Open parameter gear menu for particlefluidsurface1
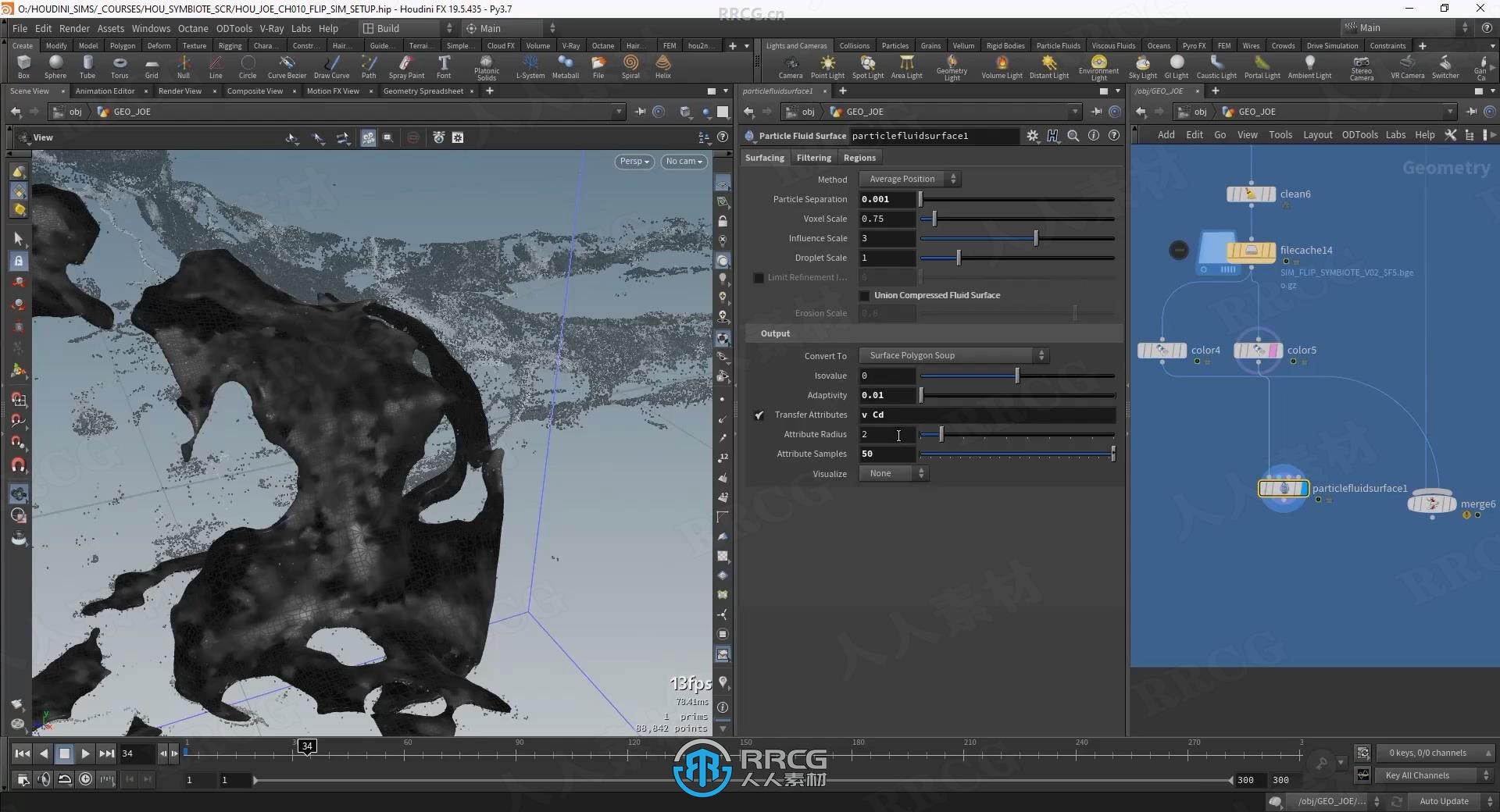Viewport: 1500px width, 812px height. point(1033,136)
